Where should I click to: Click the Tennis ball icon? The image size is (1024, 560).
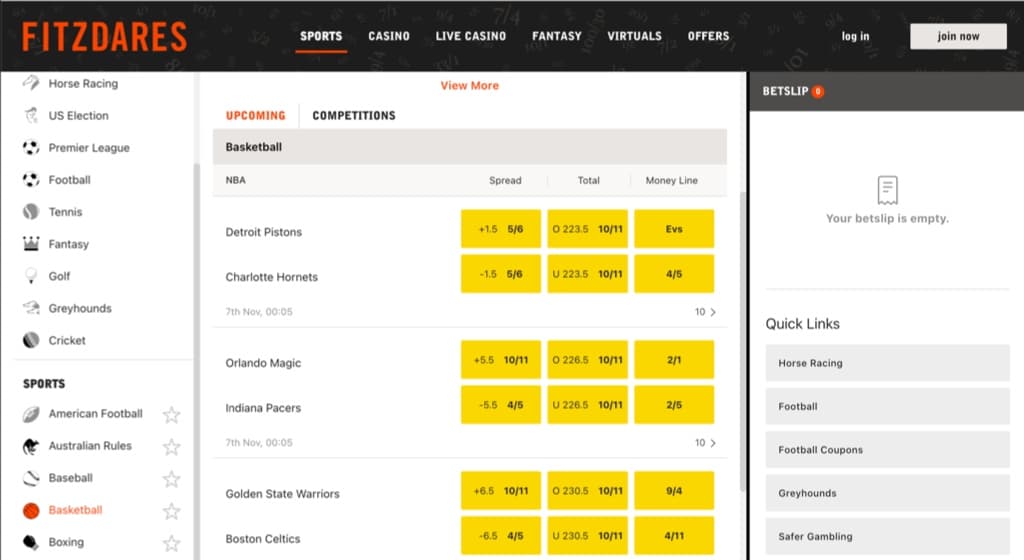31,211
